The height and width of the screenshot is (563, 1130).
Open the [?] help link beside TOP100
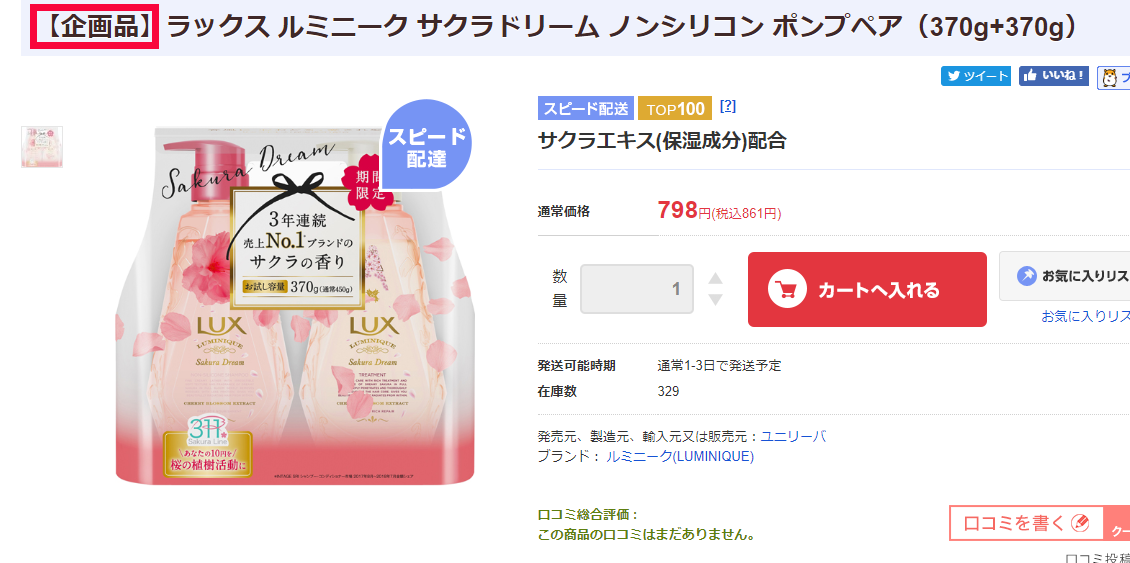[x=728, y=107]
